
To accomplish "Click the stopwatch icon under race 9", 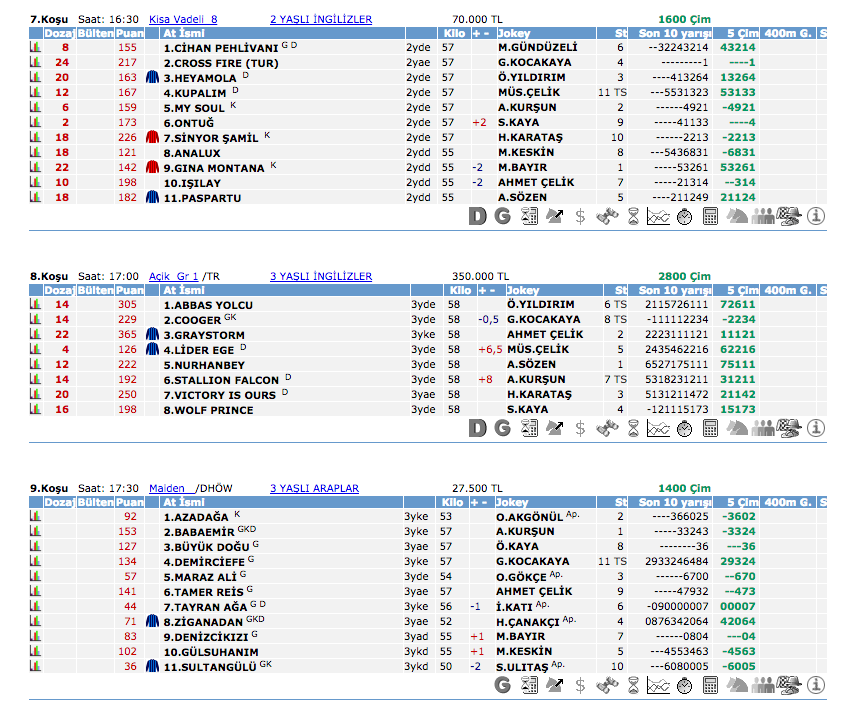I will 685,685.
